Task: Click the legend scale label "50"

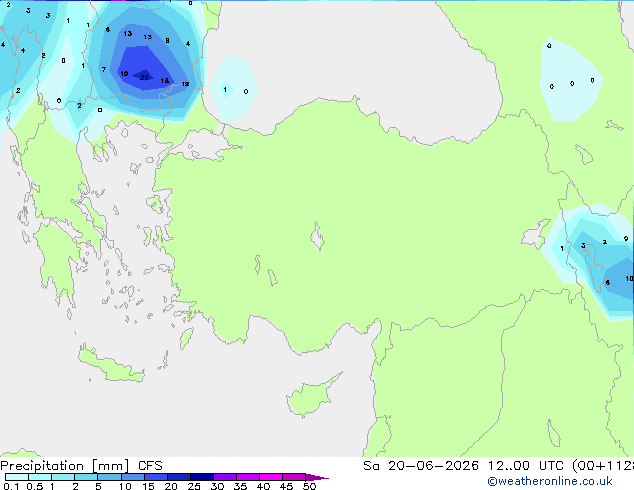Action: click(309, 486)
